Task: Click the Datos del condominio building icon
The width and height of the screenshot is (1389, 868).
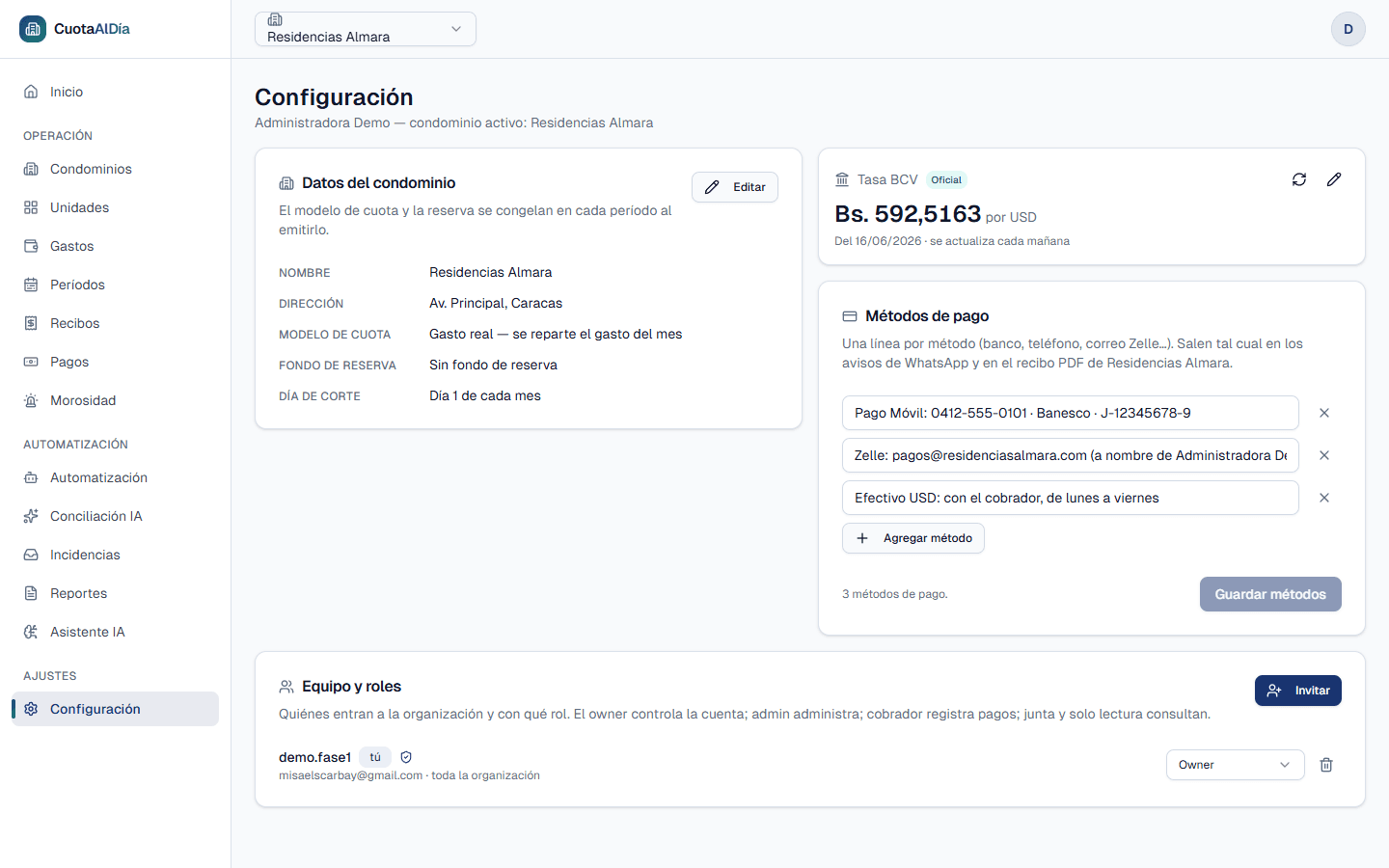Action: pyautogui.click(x=286, y=183)
